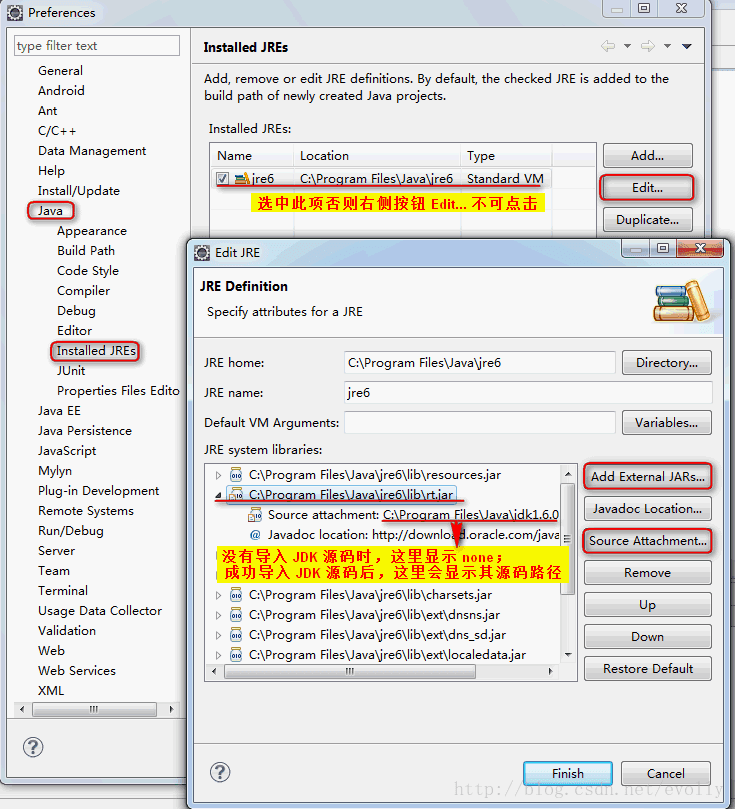Click the libraries list scroll-down arrow
735x809 pixels.
tap(568, 655)
